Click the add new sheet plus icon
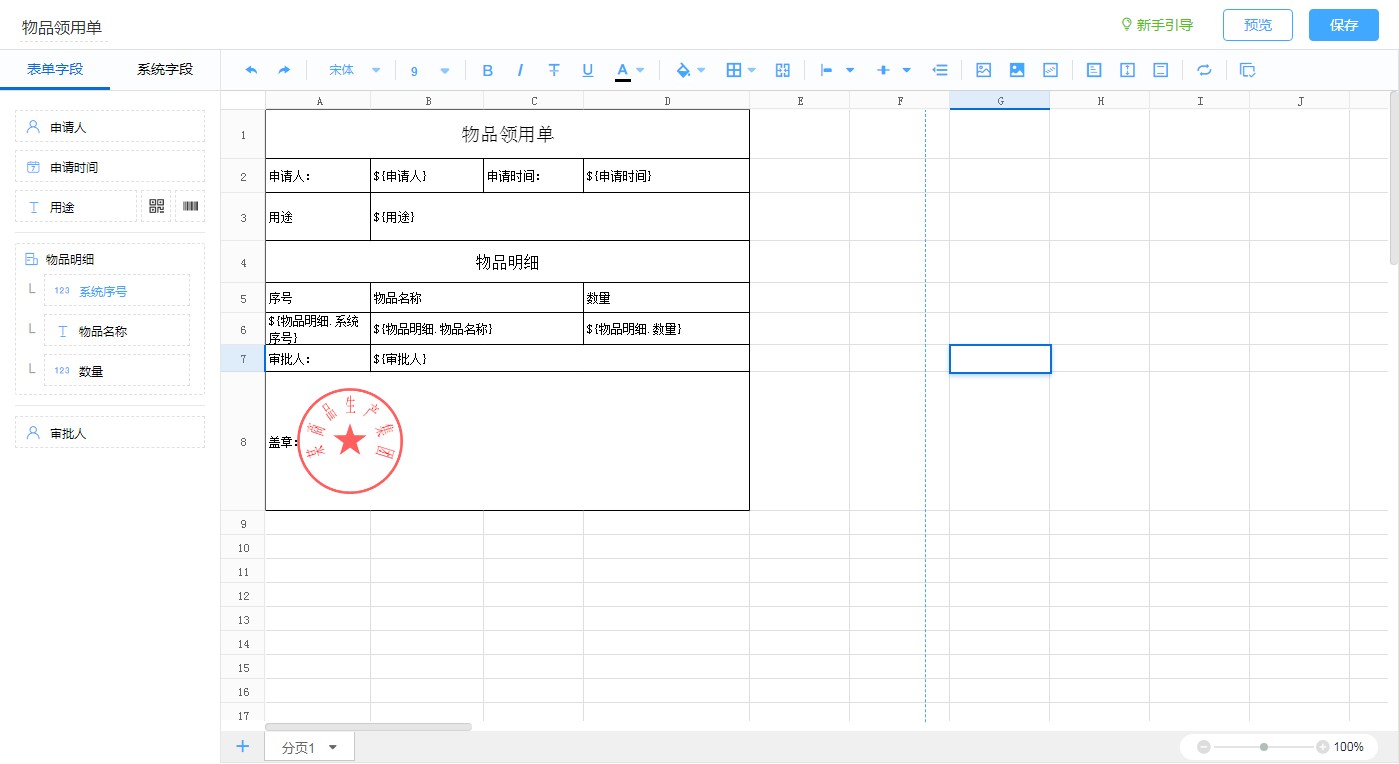The height and width of the screenshot is (764, 1399). [242, 746]
